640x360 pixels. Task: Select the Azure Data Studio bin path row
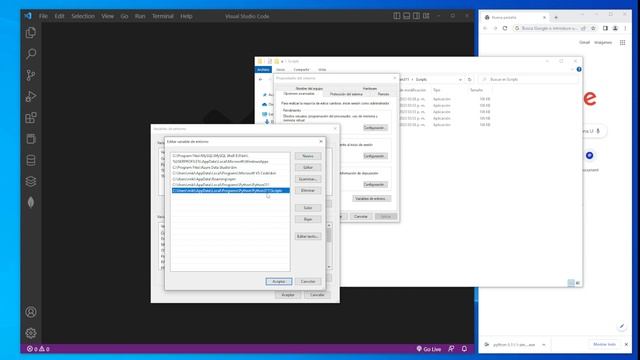point(231,167)
